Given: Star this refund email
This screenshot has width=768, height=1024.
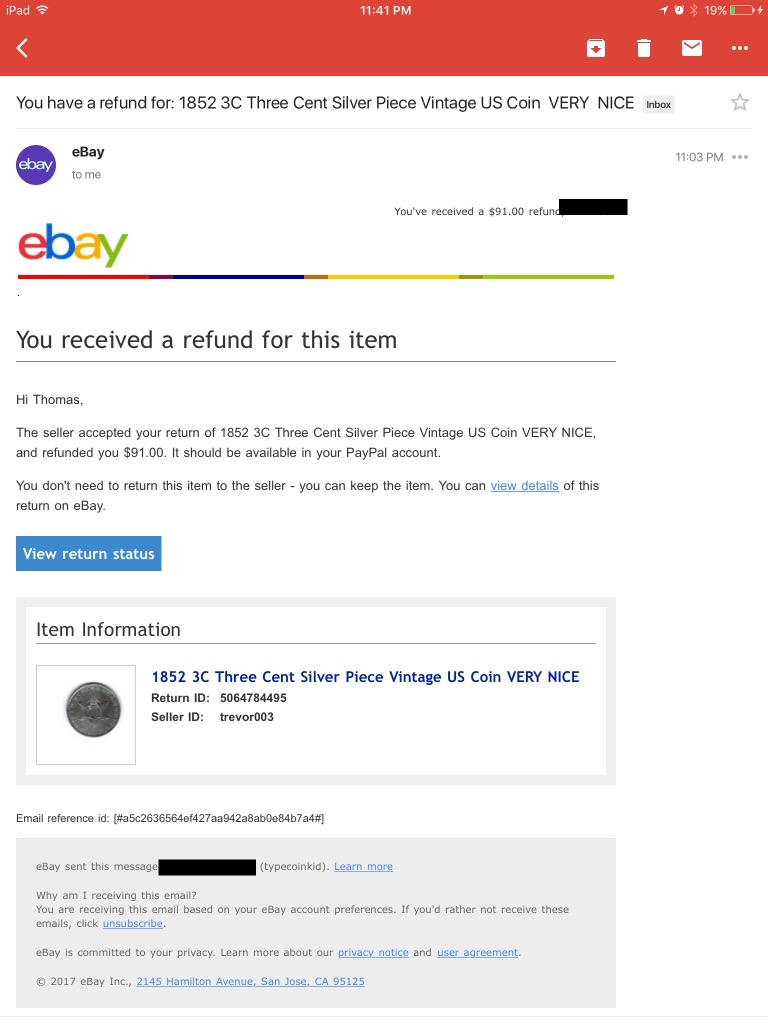Looking at the screenshot, I should pyautogui.click(x=740, y=102).
